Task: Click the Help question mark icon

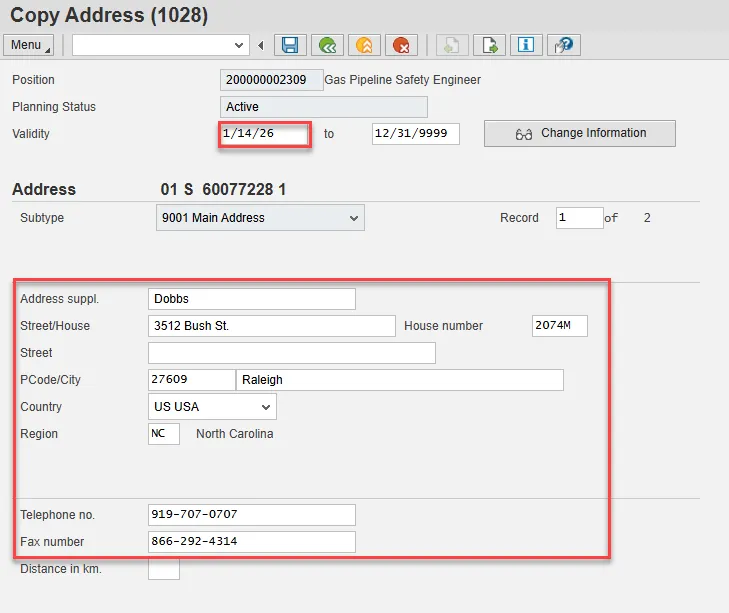Action: click(x=563, y=45)
